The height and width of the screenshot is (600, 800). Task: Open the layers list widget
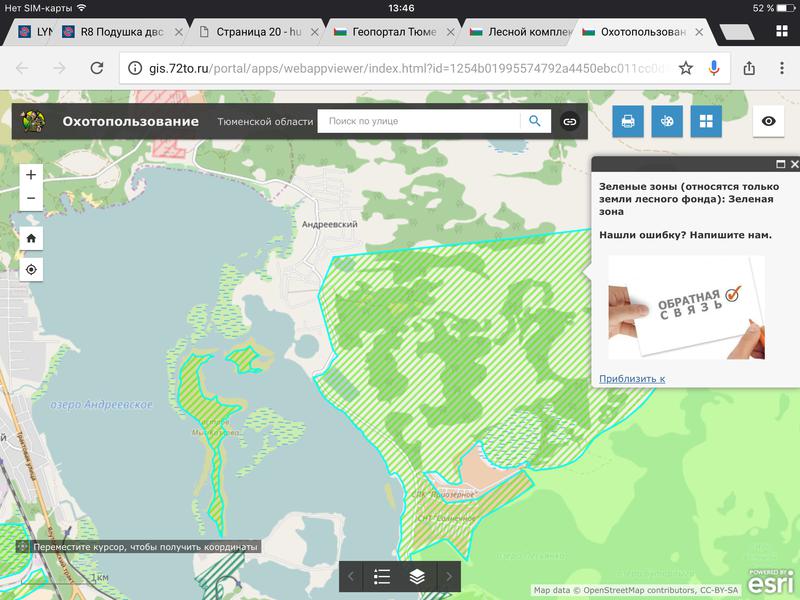point(417,576)
